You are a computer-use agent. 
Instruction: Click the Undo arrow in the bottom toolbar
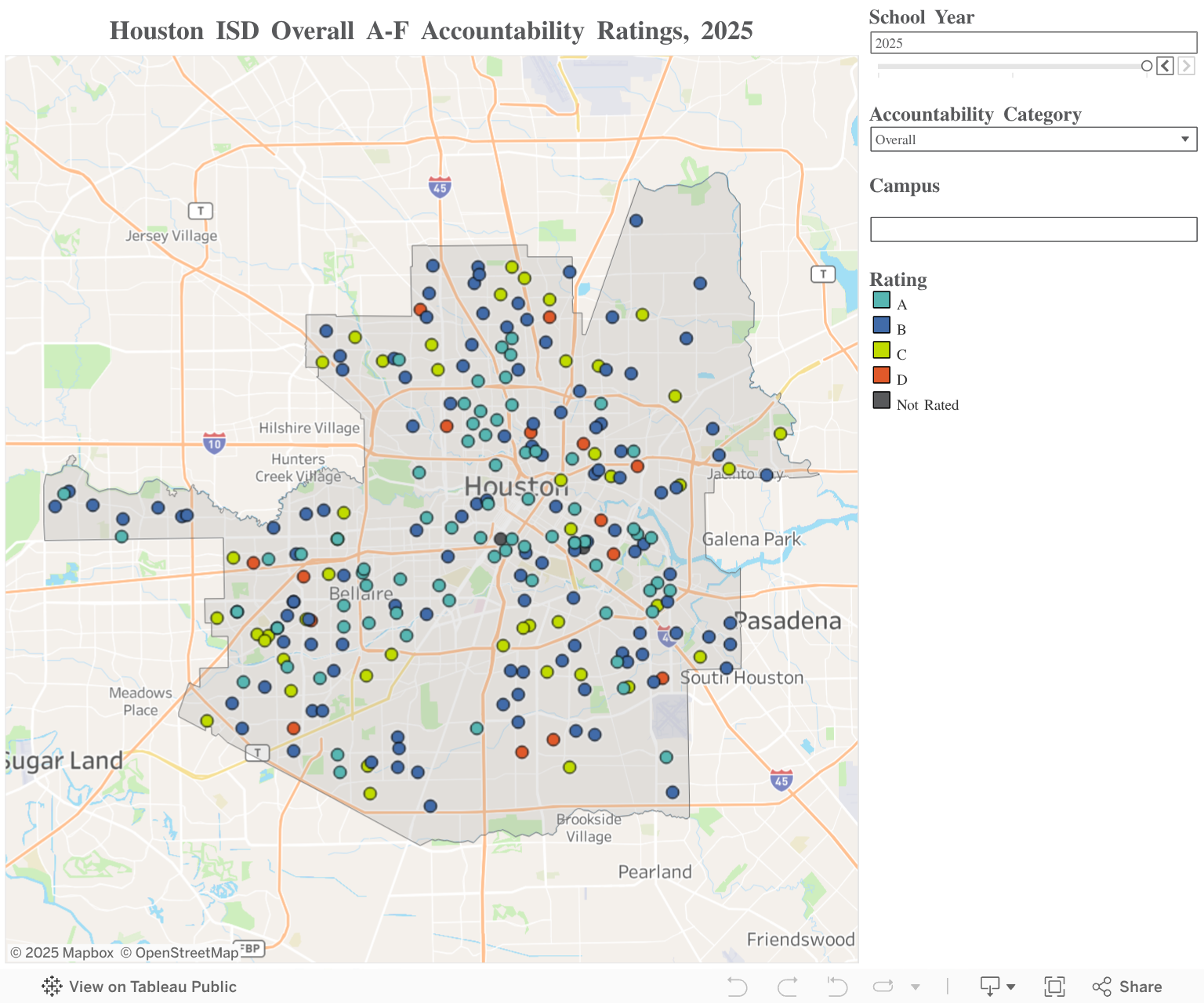tap(737, 987)
